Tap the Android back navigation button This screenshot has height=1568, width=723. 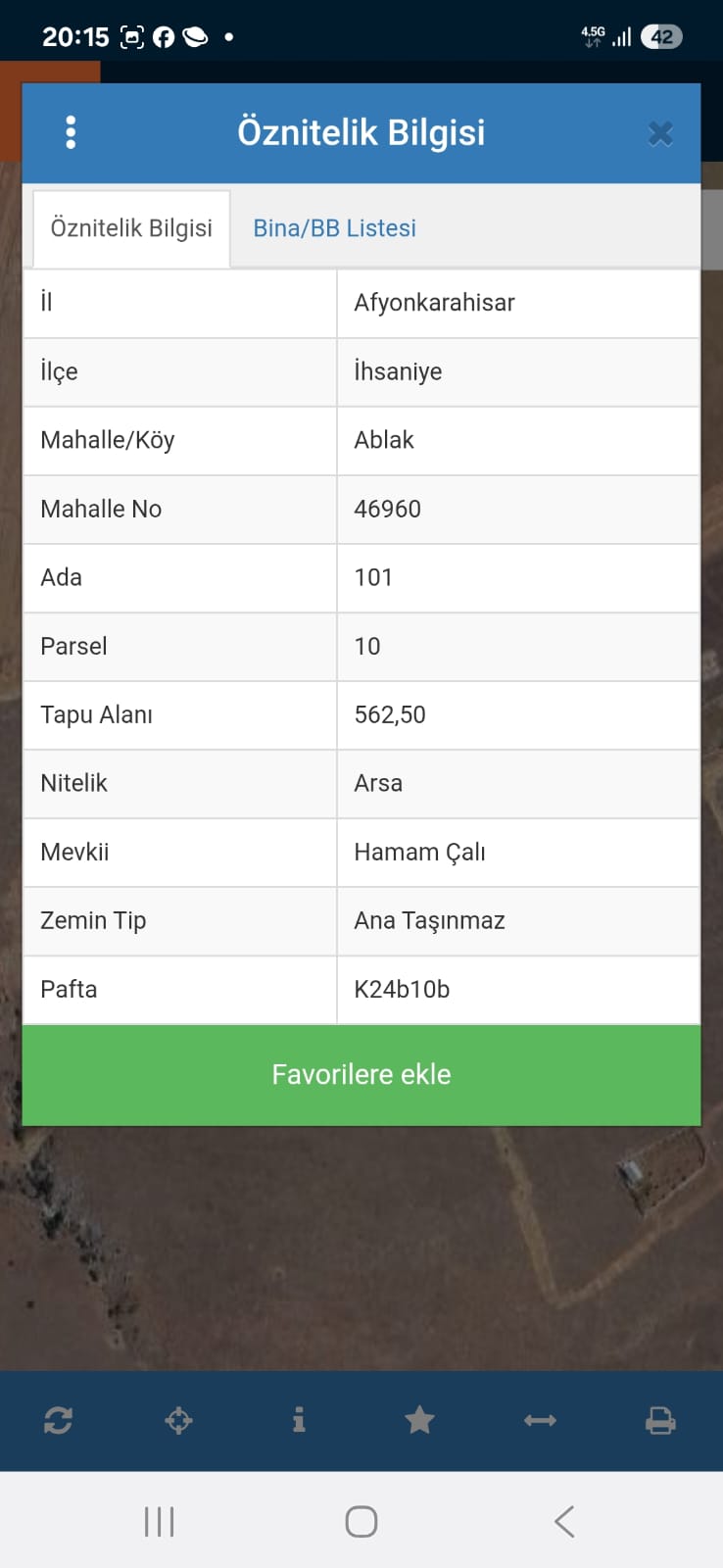(563, 1522)
